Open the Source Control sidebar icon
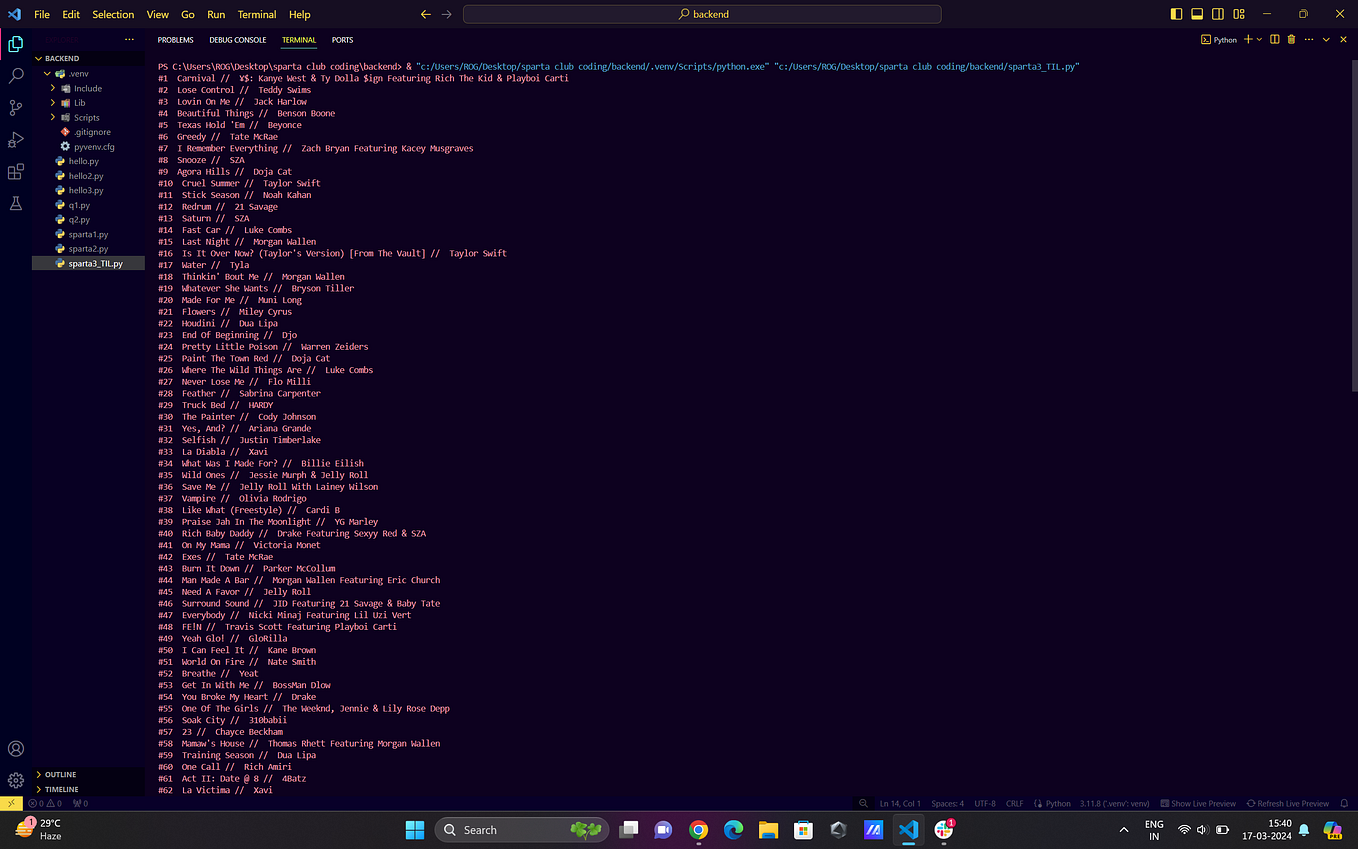 14,108
